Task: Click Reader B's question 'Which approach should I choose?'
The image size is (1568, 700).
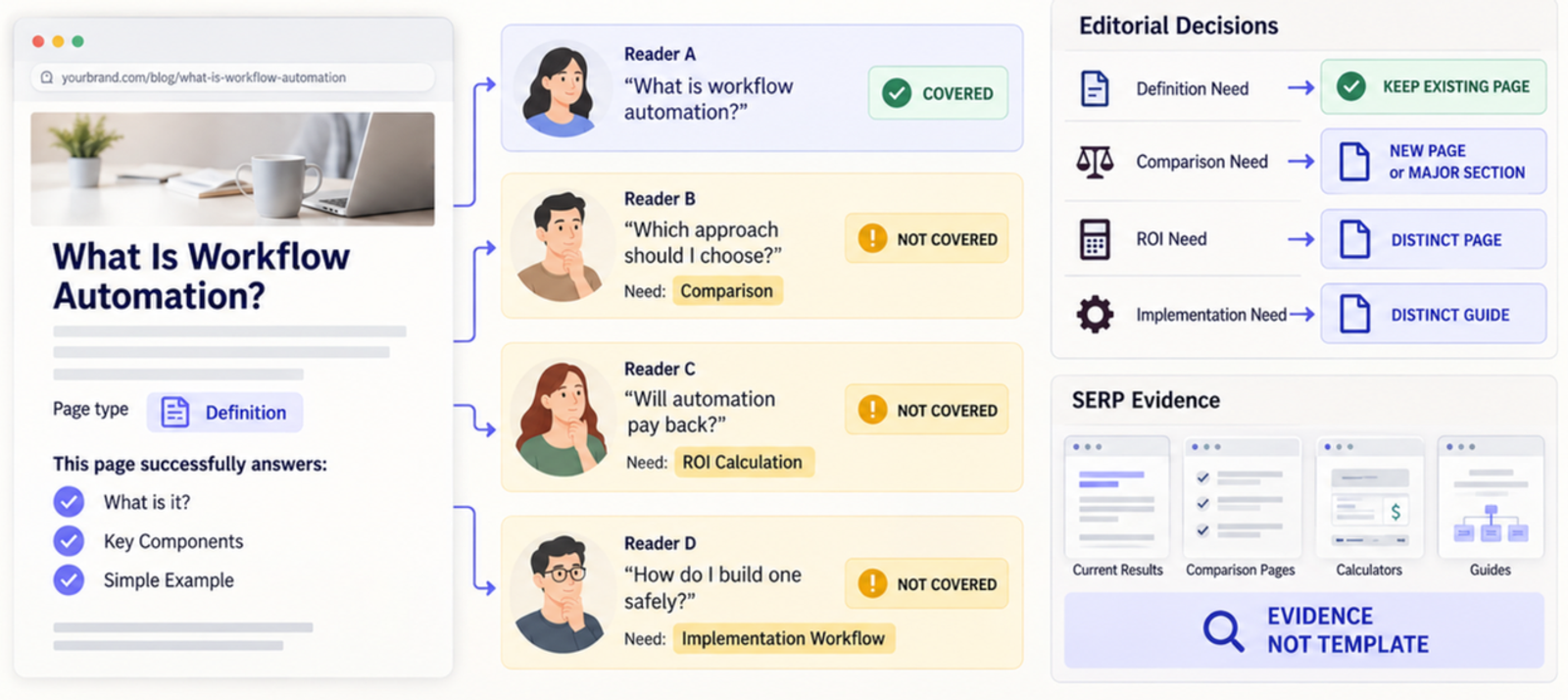Action: point(703,242)
